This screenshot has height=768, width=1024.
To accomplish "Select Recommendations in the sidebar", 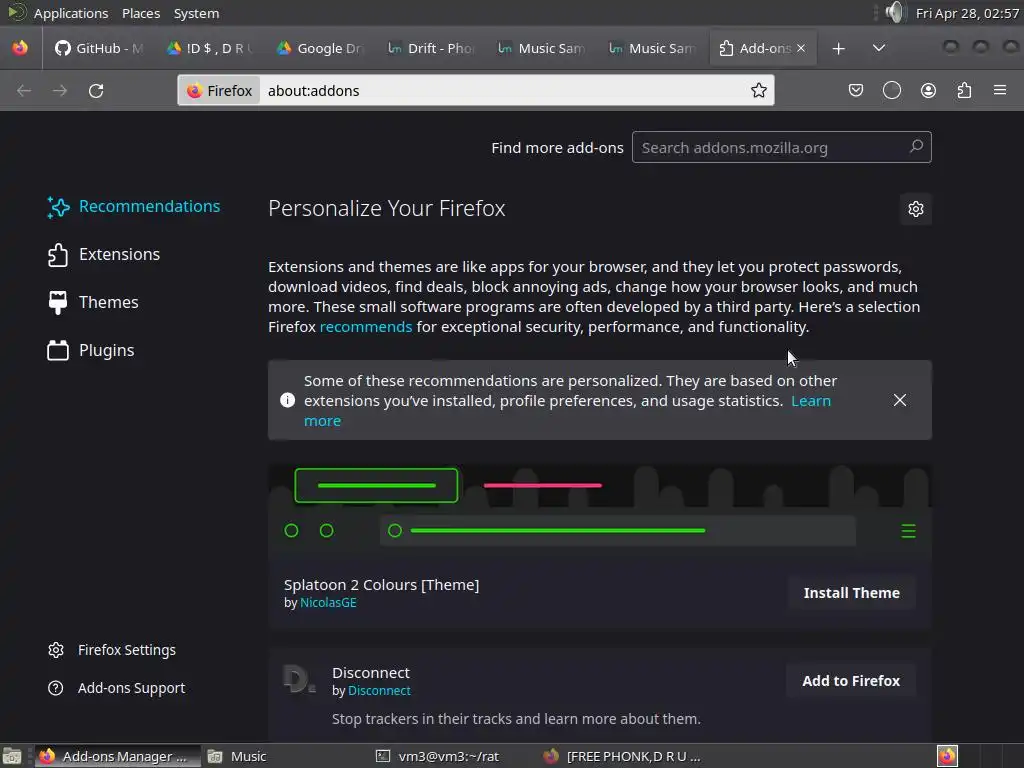I will (134, 206).
